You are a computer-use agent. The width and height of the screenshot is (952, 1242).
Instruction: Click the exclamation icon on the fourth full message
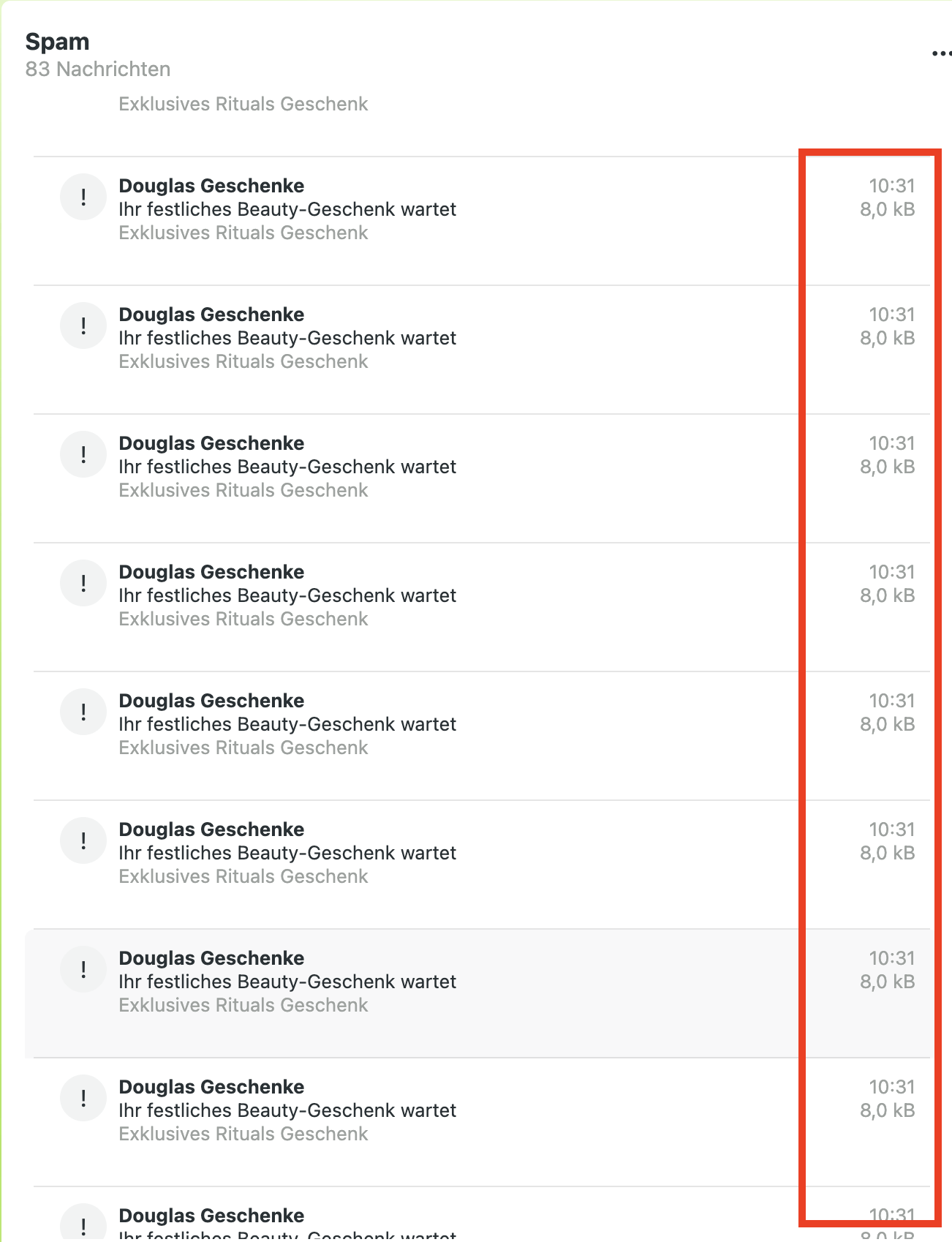tap(83, 583)
